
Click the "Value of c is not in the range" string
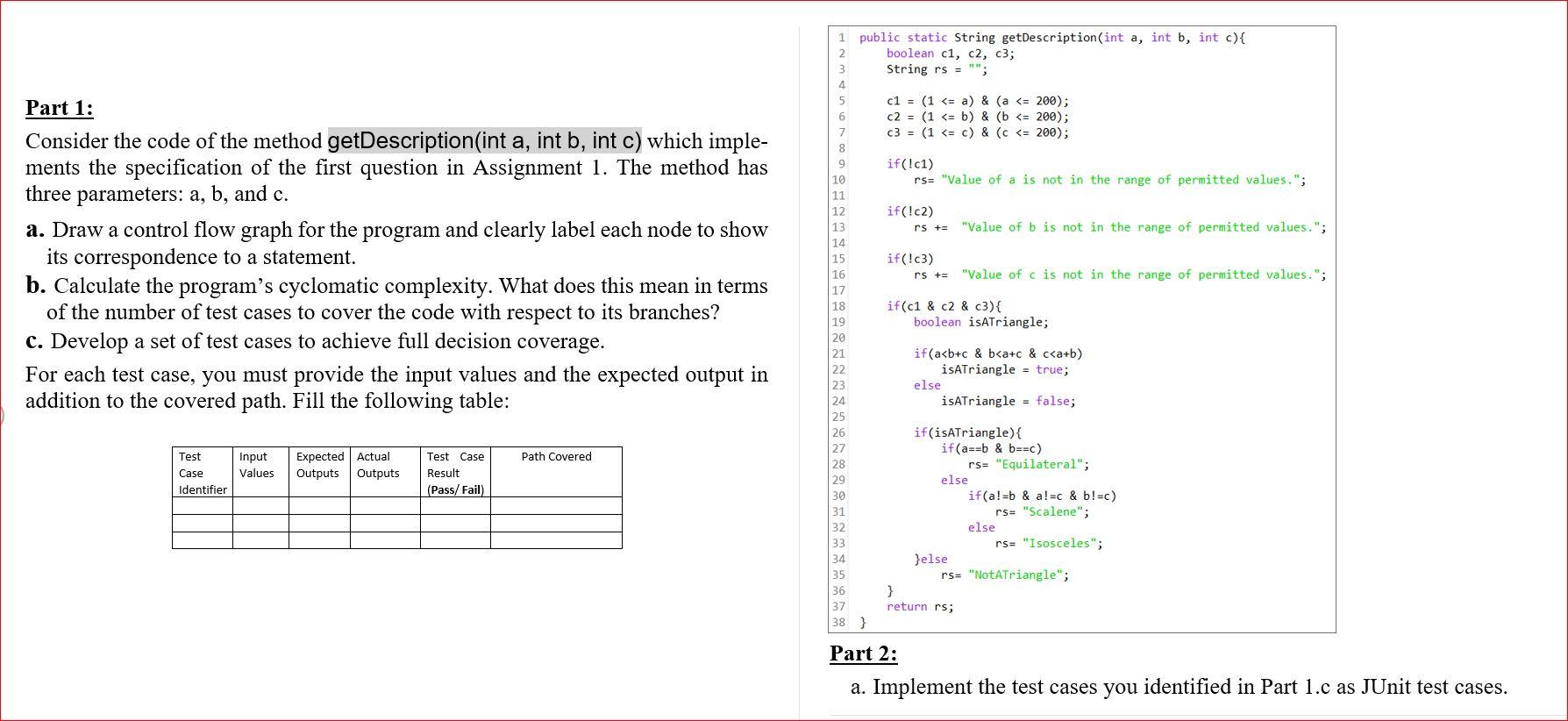1140,275
